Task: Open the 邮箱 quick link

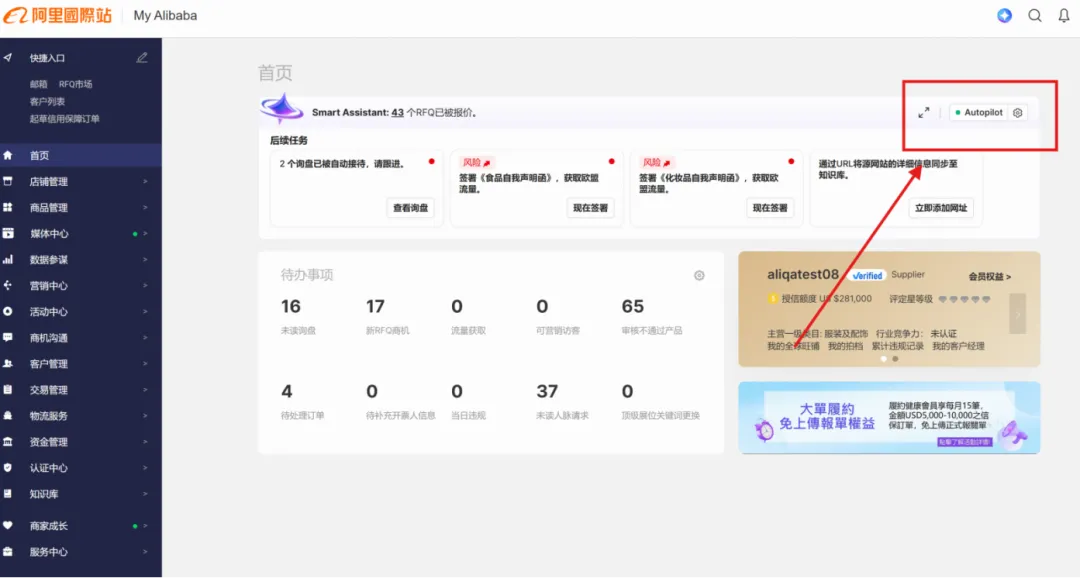Action: 39,84
